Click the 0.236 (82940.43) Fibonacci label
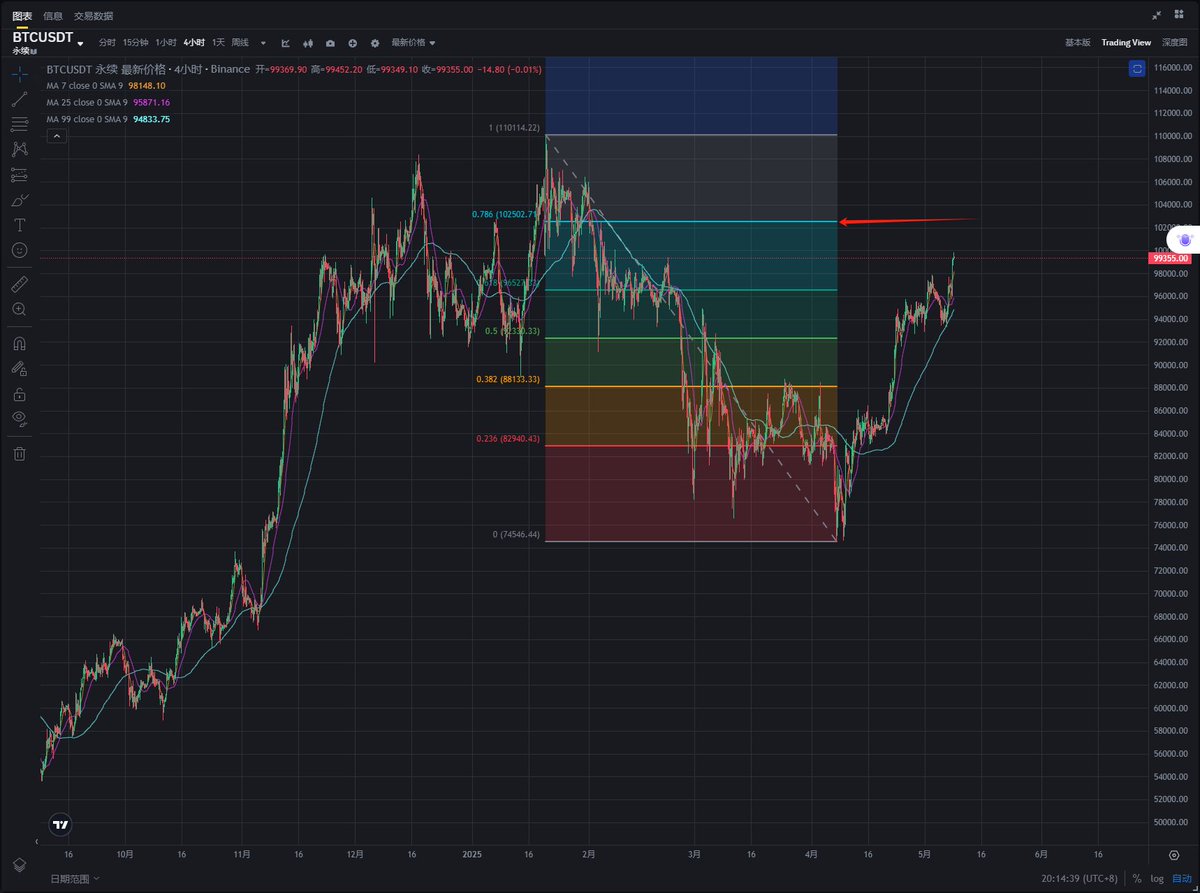The image size is (1200, 893). [x=507, y=438]
